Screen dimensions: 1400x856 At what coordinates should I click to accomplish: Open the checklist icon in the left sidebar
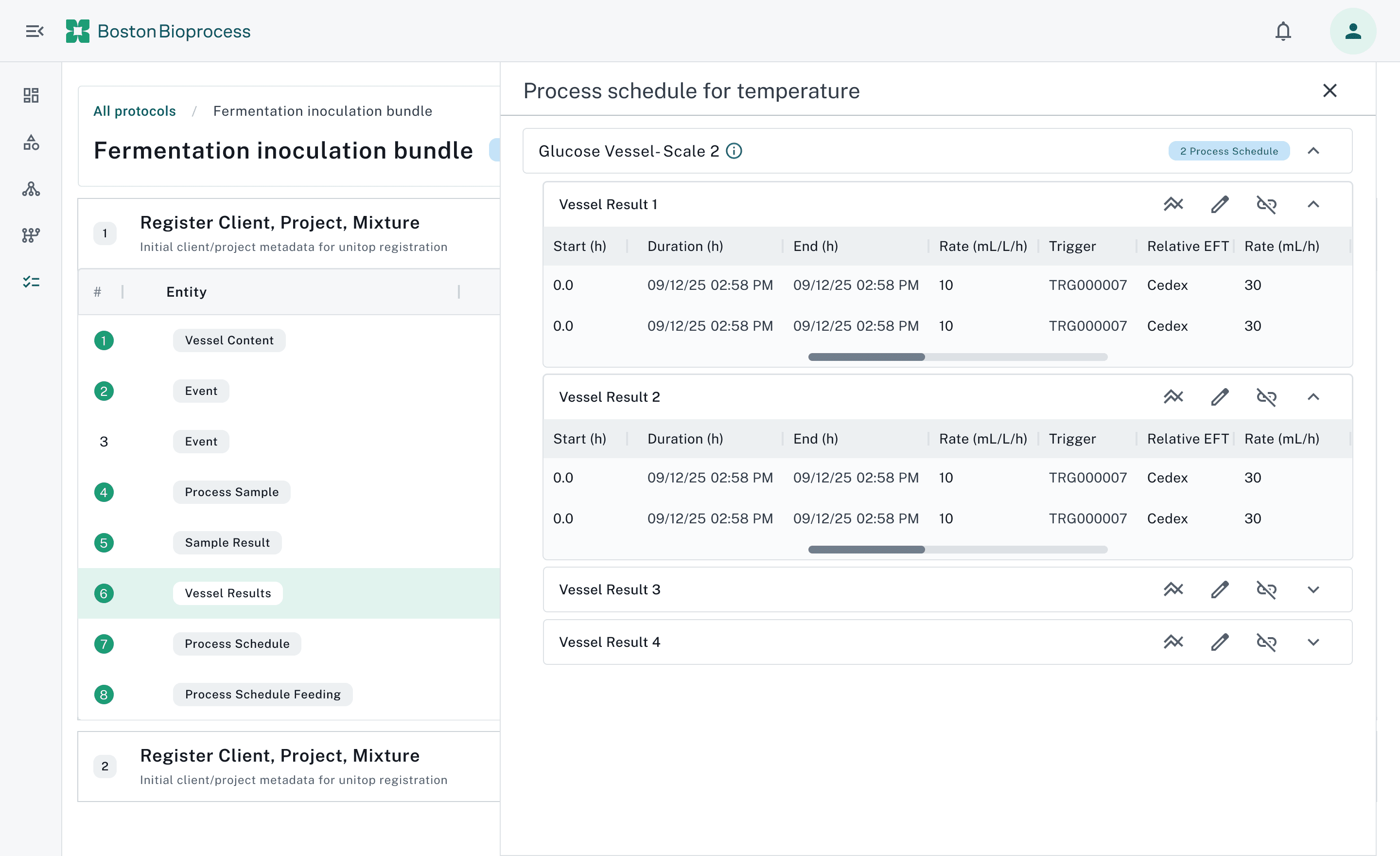pyautogui.click(x=31, y=281)
